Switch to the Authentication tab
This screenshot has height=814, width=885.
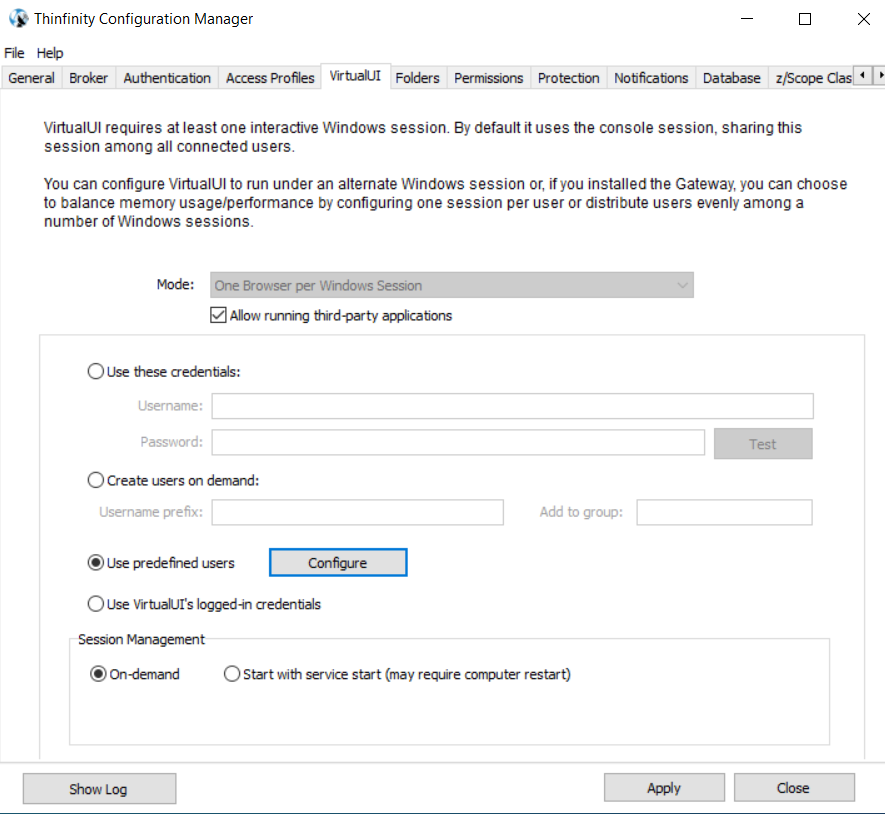[x=167, y=78]
